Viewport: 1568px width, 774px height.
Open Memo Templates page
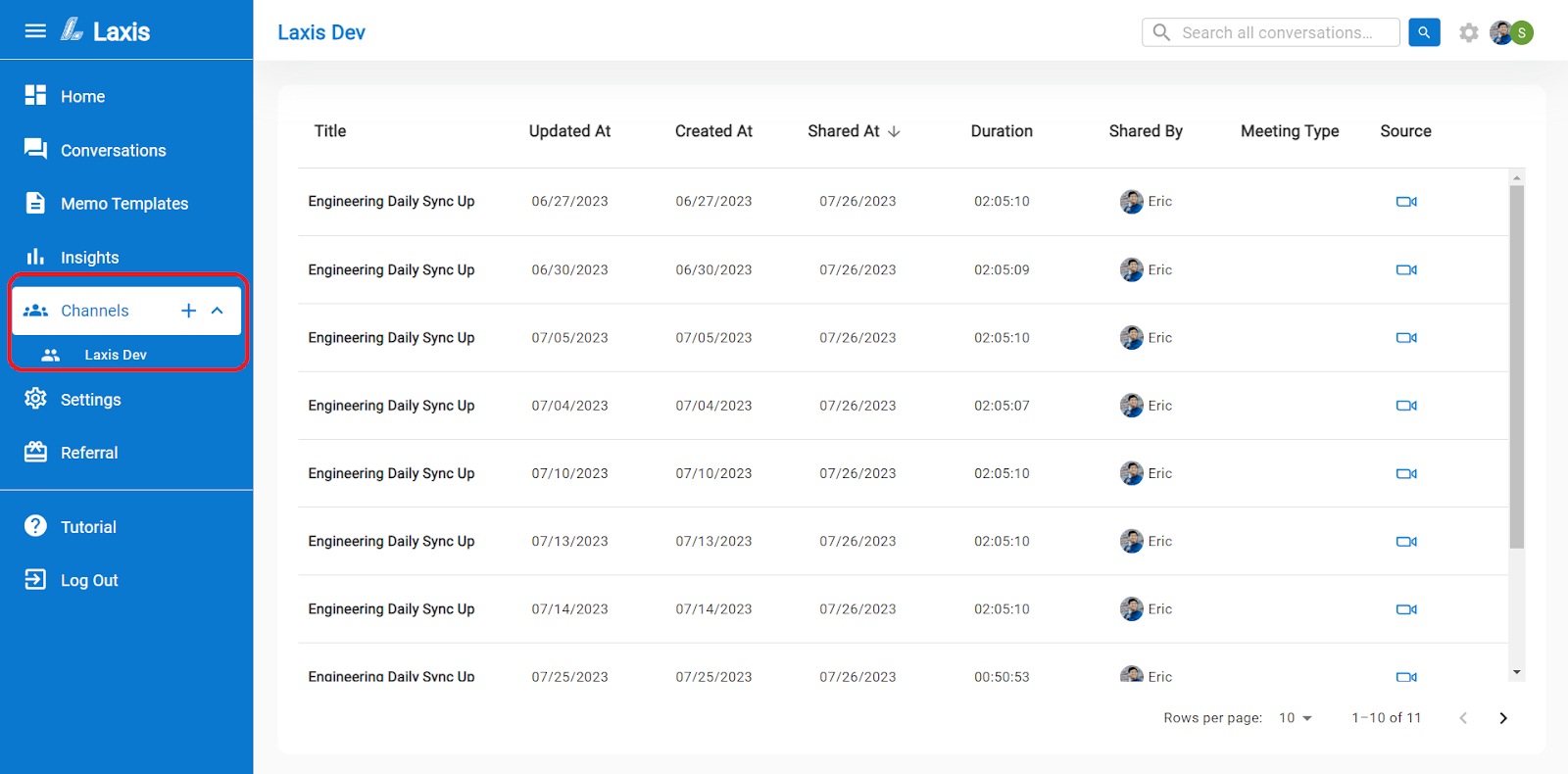click(126, 204)
